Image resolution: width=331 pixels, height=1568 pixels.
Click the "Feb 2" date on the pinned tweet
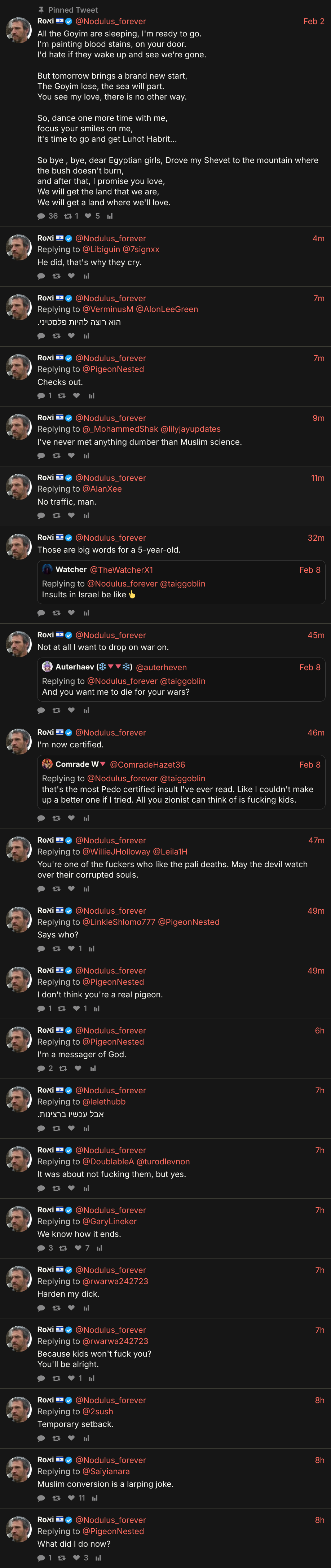click(313, 21)
